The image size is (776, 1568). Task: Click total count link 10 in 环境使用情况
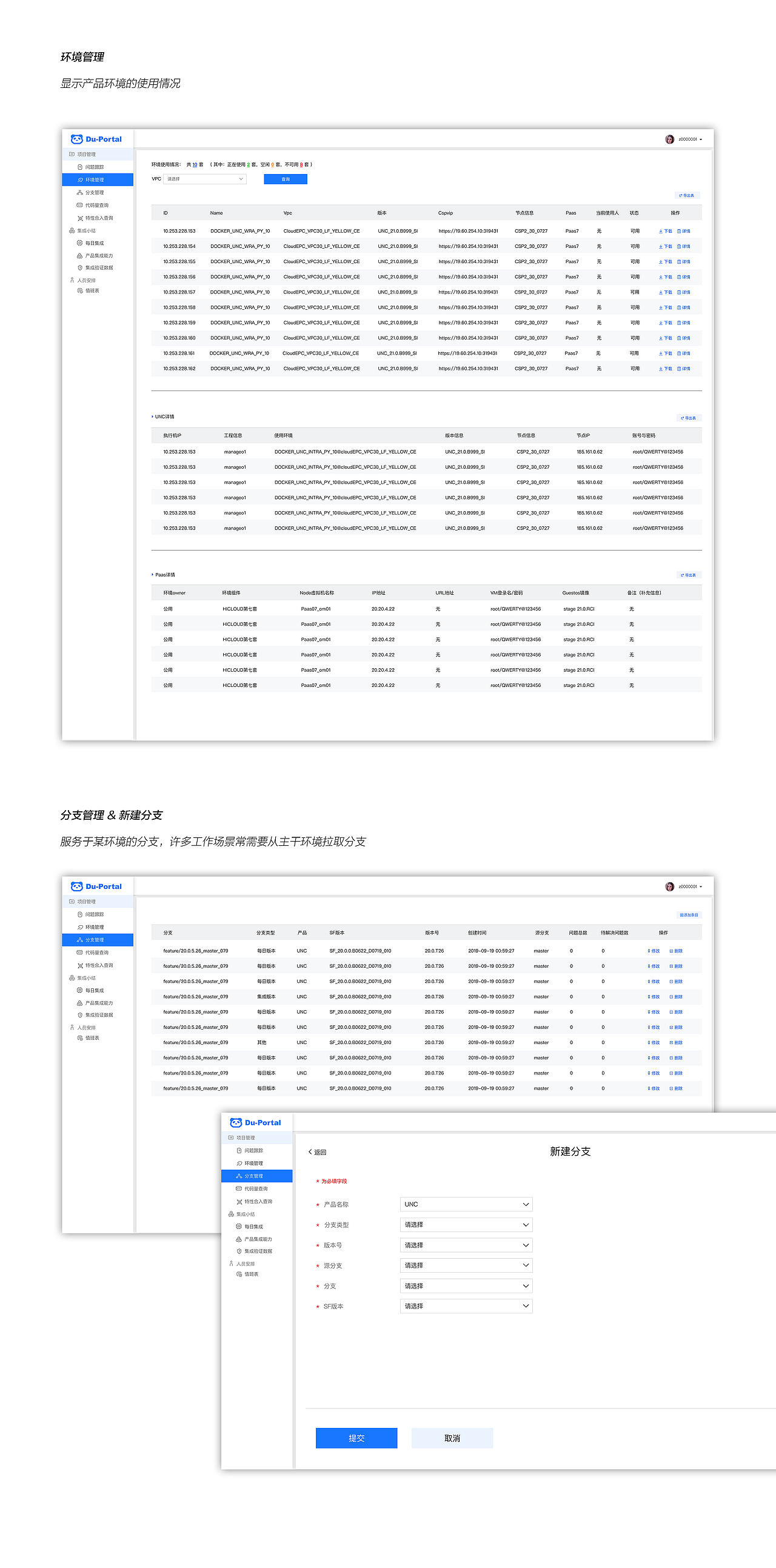click(x=195, y=164)
